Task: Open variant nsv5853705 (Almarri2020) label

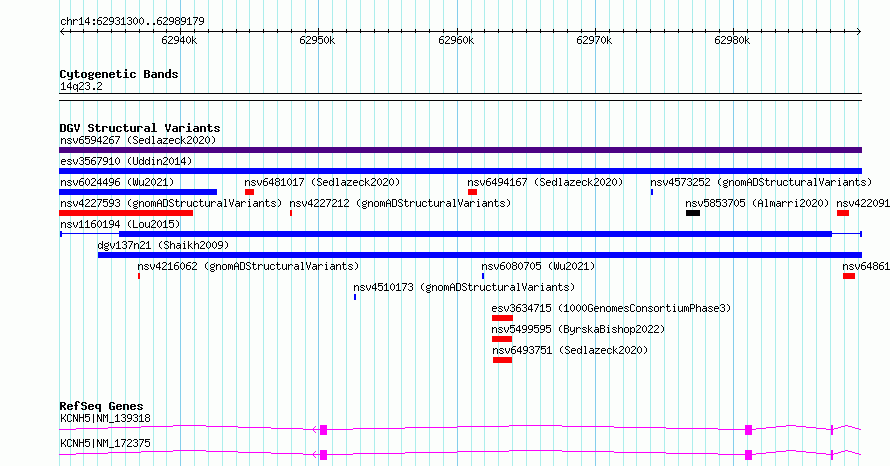Action: coord(757,203)
